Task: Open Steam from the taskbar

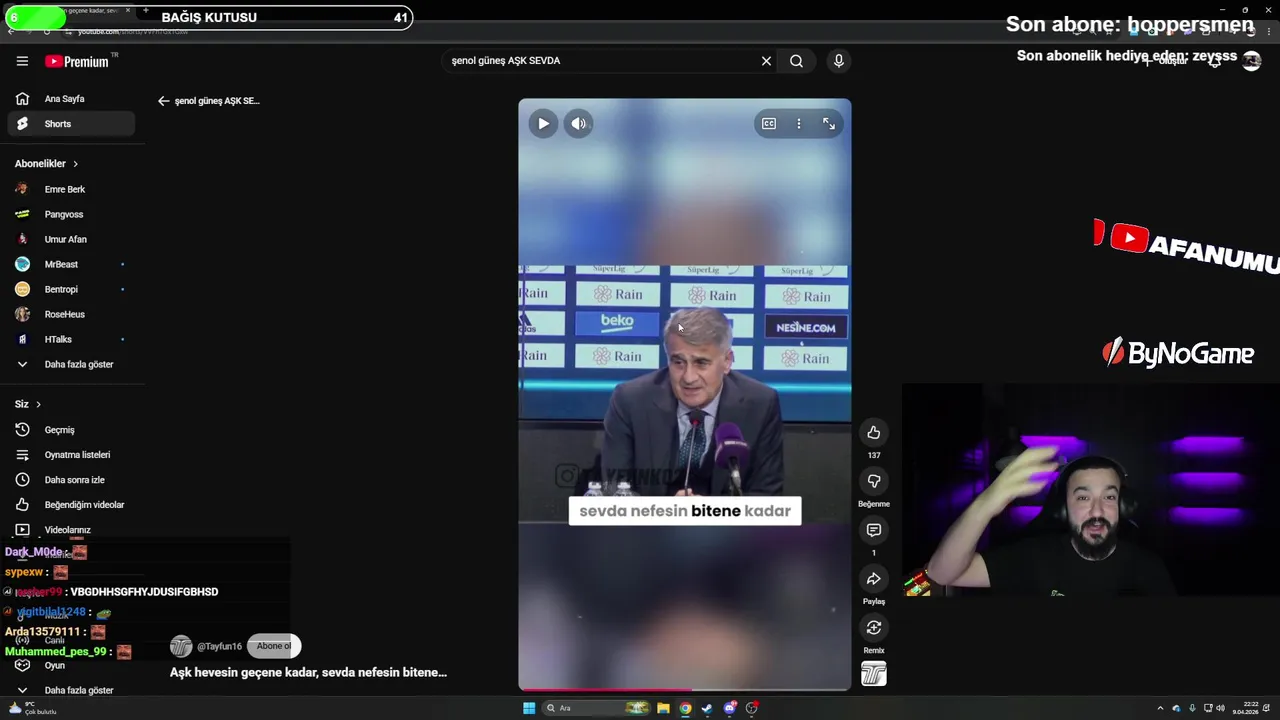Action: 707,708
